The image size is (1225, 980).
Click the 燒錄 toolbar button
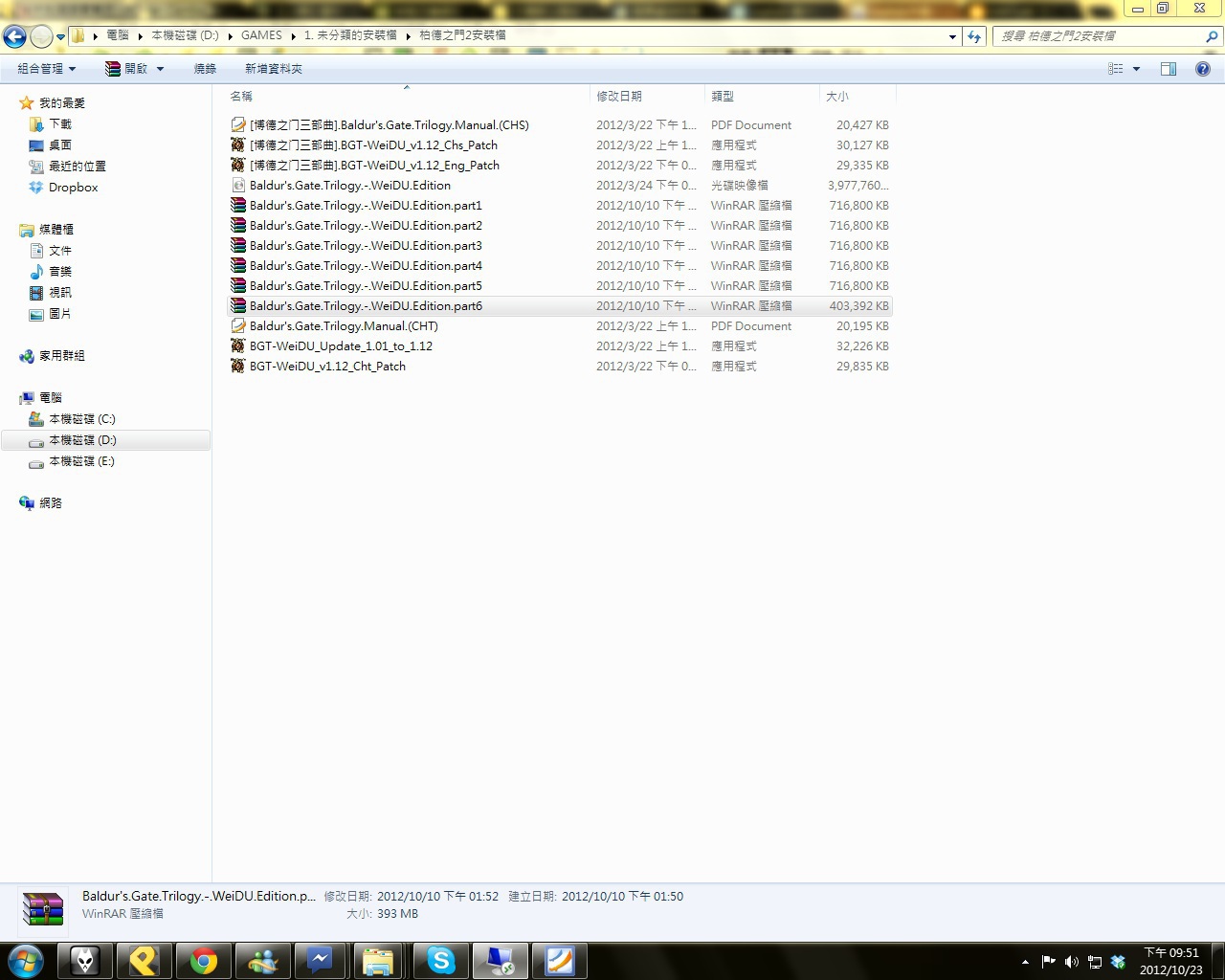[x=205, y=69]
